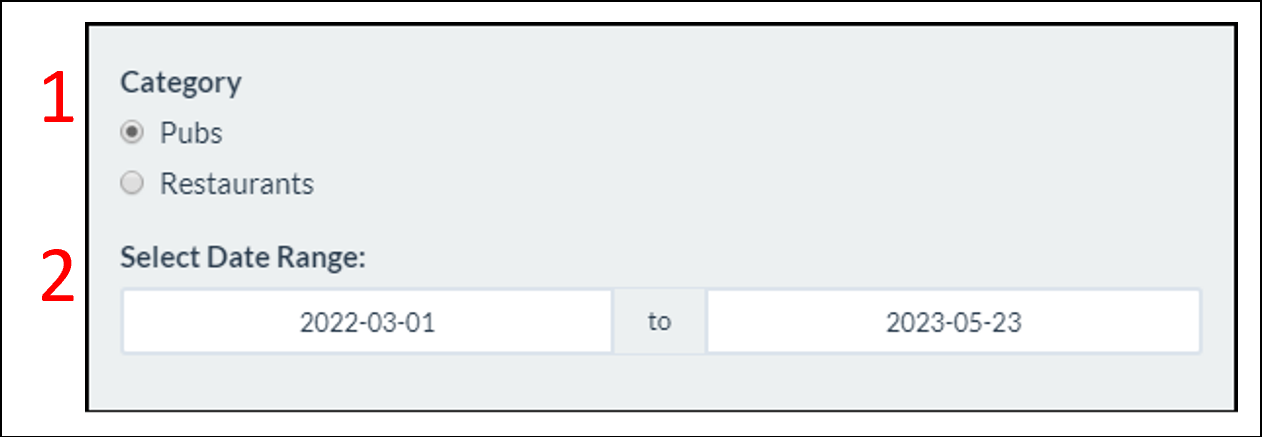Click the 'to' separator between dates
The width and height of the screenshot is (1262, 438).
[x=659, y=323]
